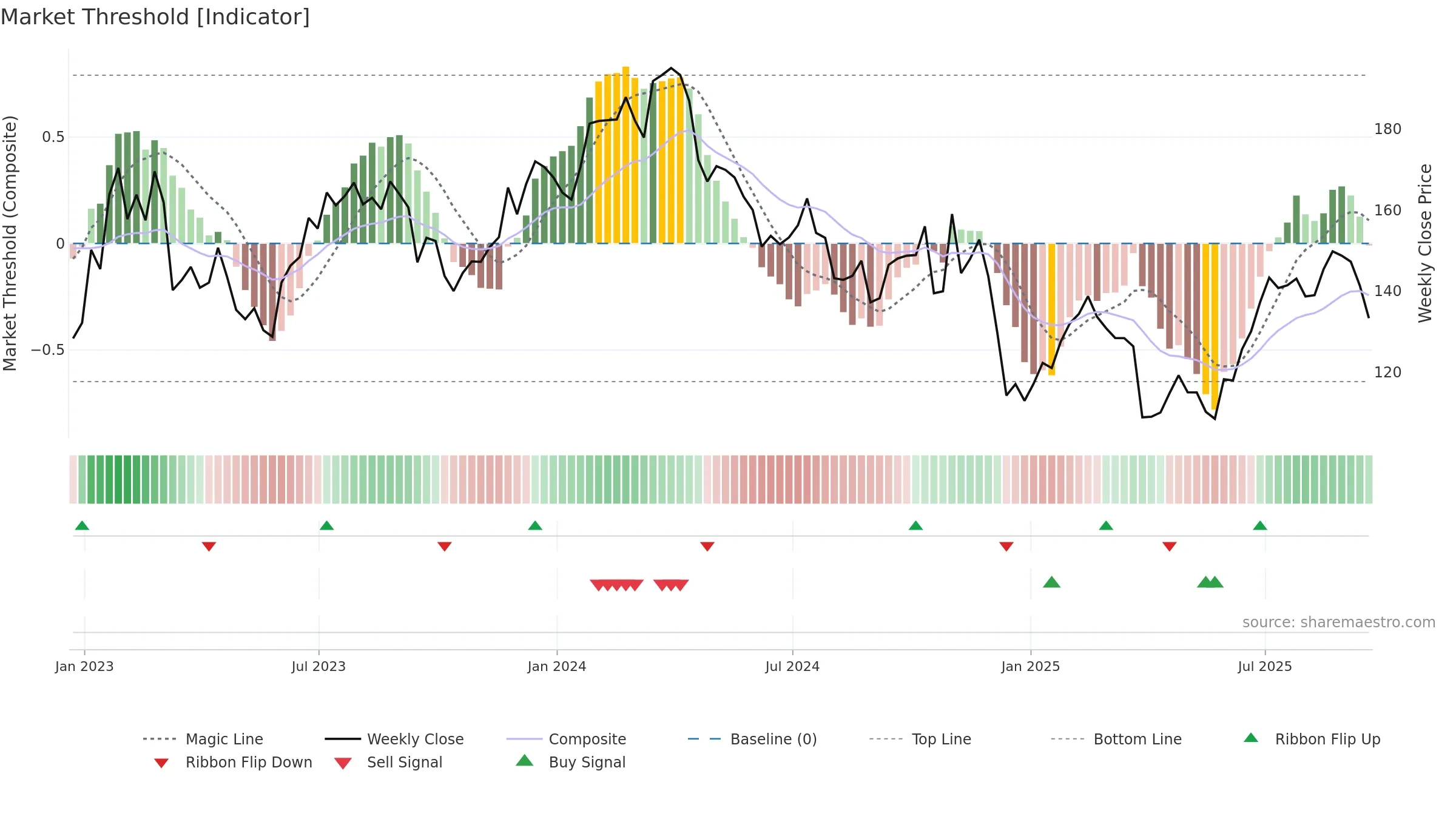
Task: Toggle the Magic Line legend entry
Action: pos(203,739)
